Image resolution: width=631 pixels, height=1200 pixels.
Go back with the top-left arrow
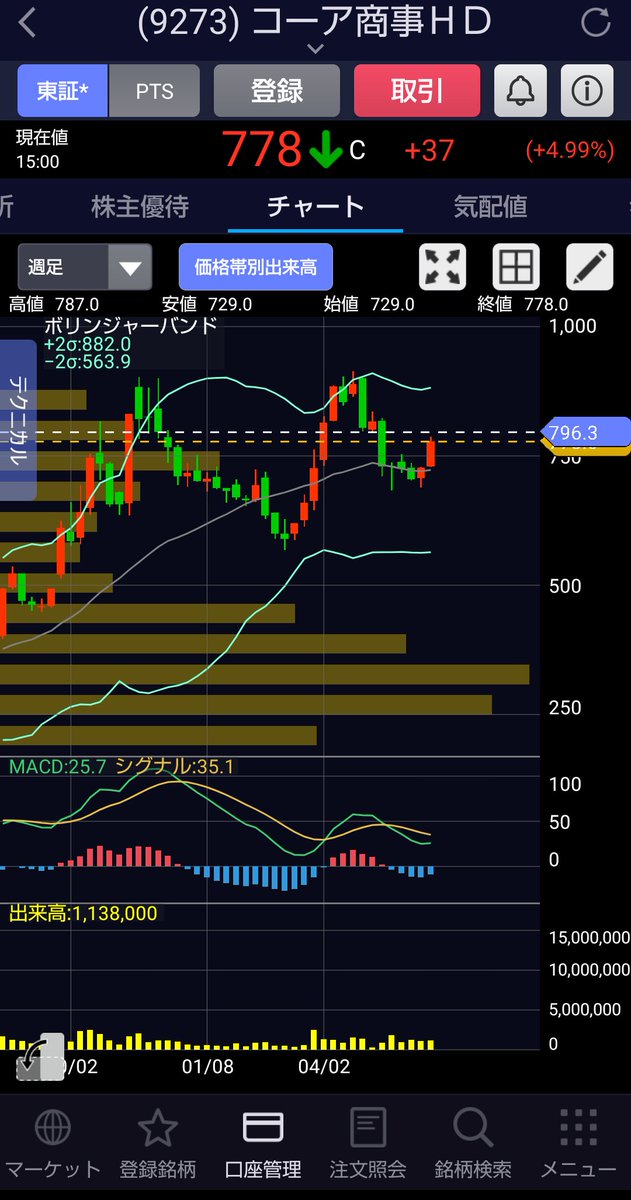(28, 22)
